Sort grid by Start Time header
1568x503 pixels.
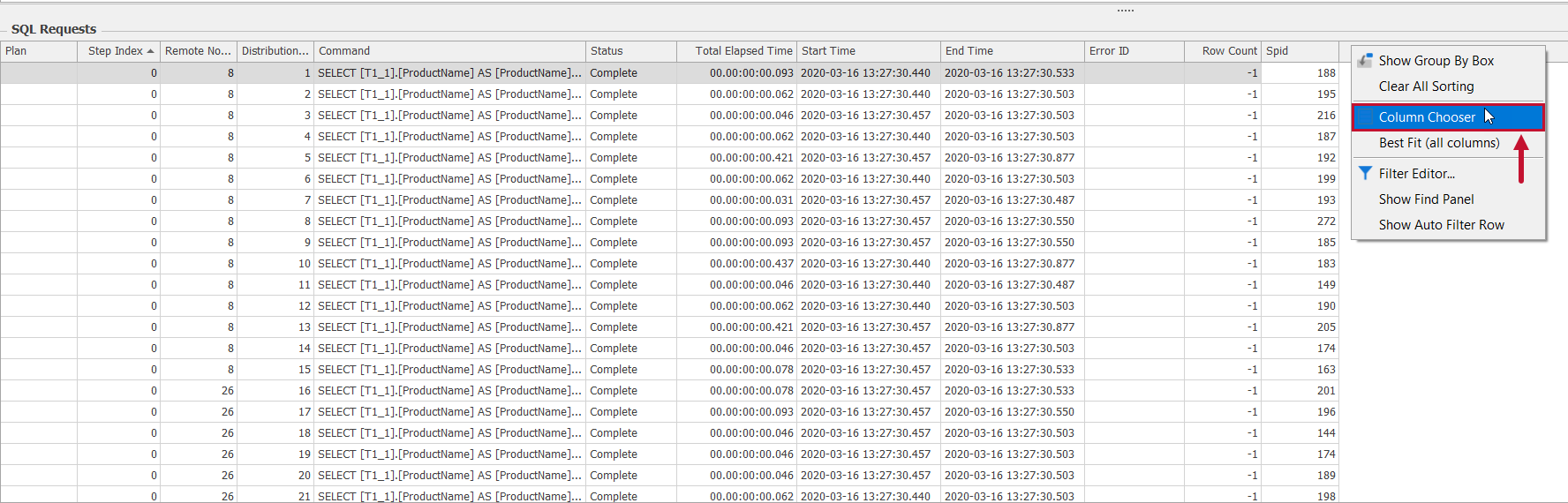coord(867,51)
